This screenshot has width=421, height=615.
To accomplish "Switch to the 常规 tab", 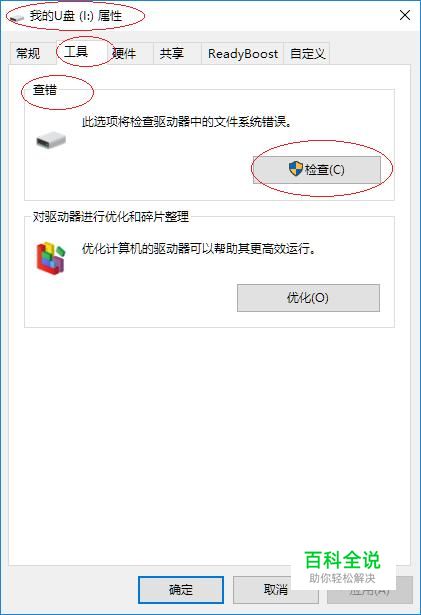I will (28, 53).
